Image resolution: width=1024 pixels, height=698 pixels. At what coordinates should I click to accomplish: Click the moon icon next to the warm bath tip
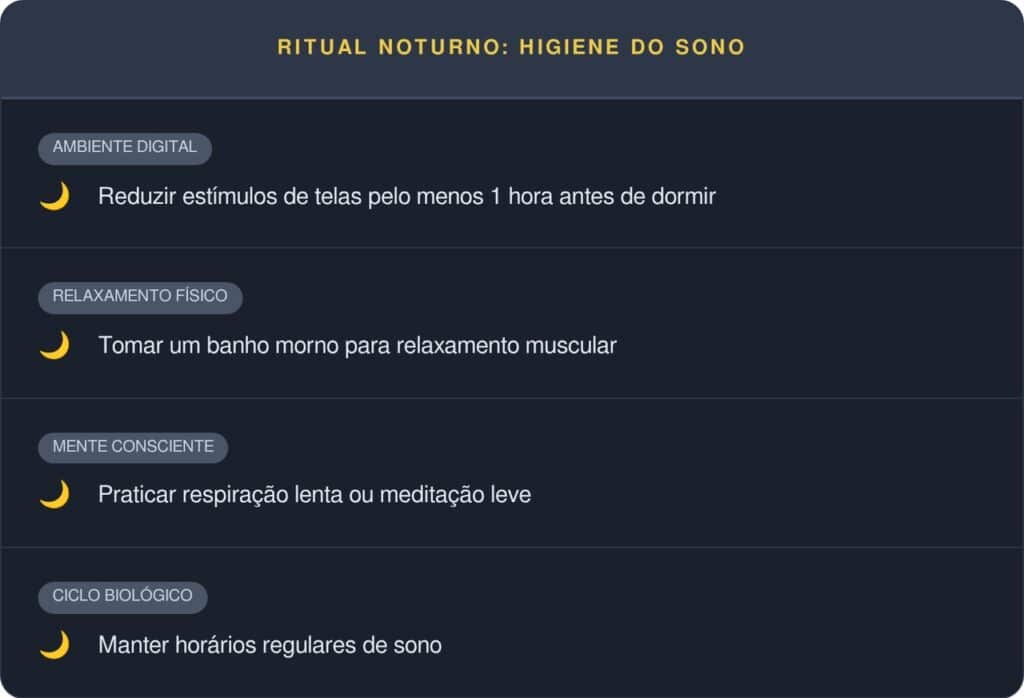tap(54, 346)
